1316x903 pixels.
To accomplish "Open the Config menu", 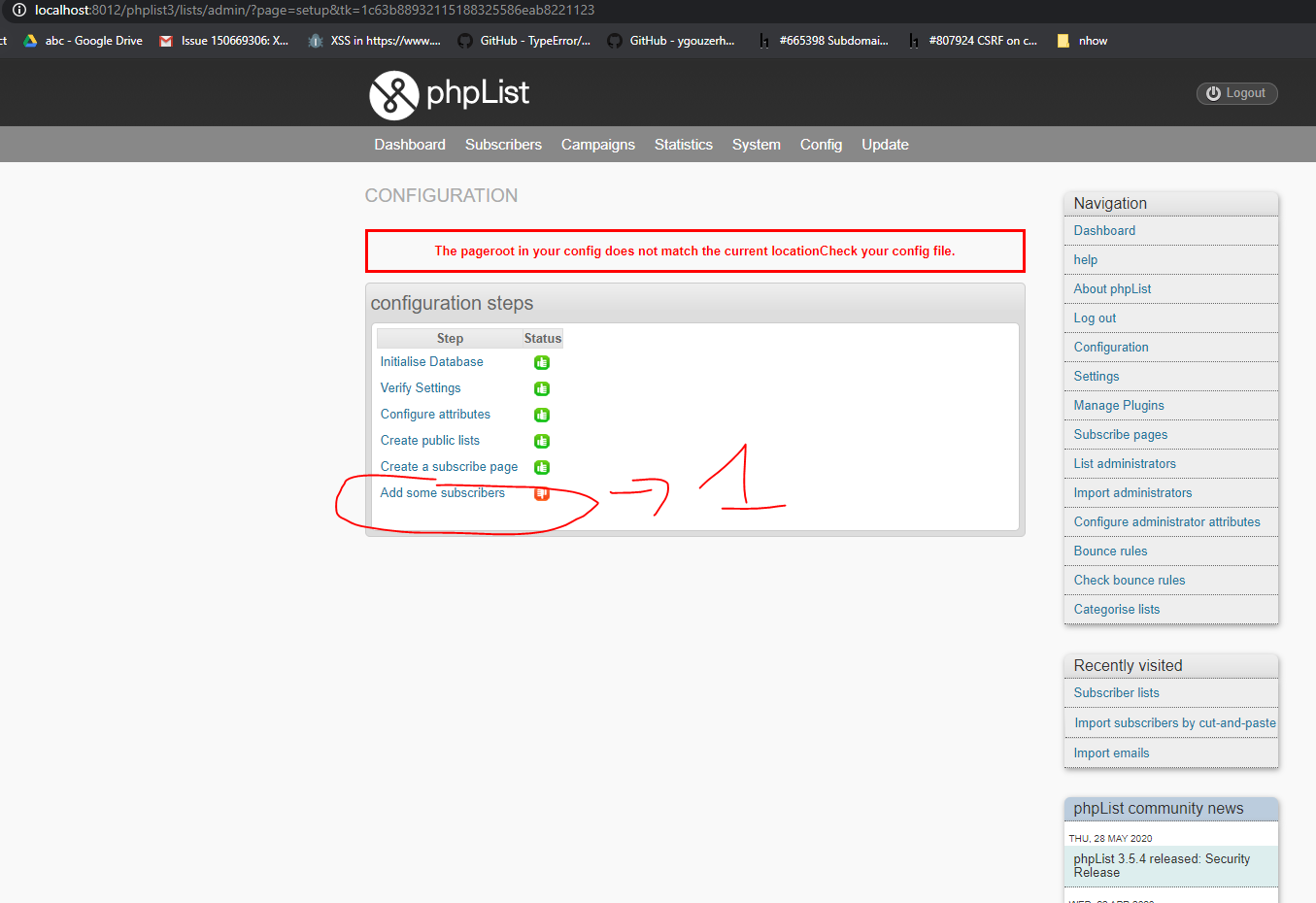I will coord(821,145).
